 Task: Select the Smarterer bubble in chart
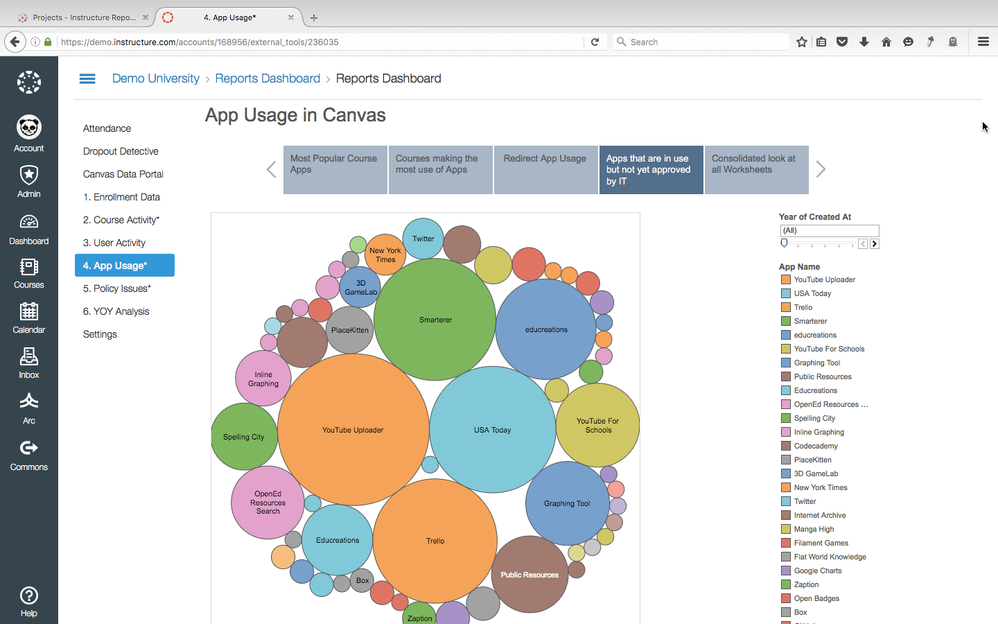[435, 320]
